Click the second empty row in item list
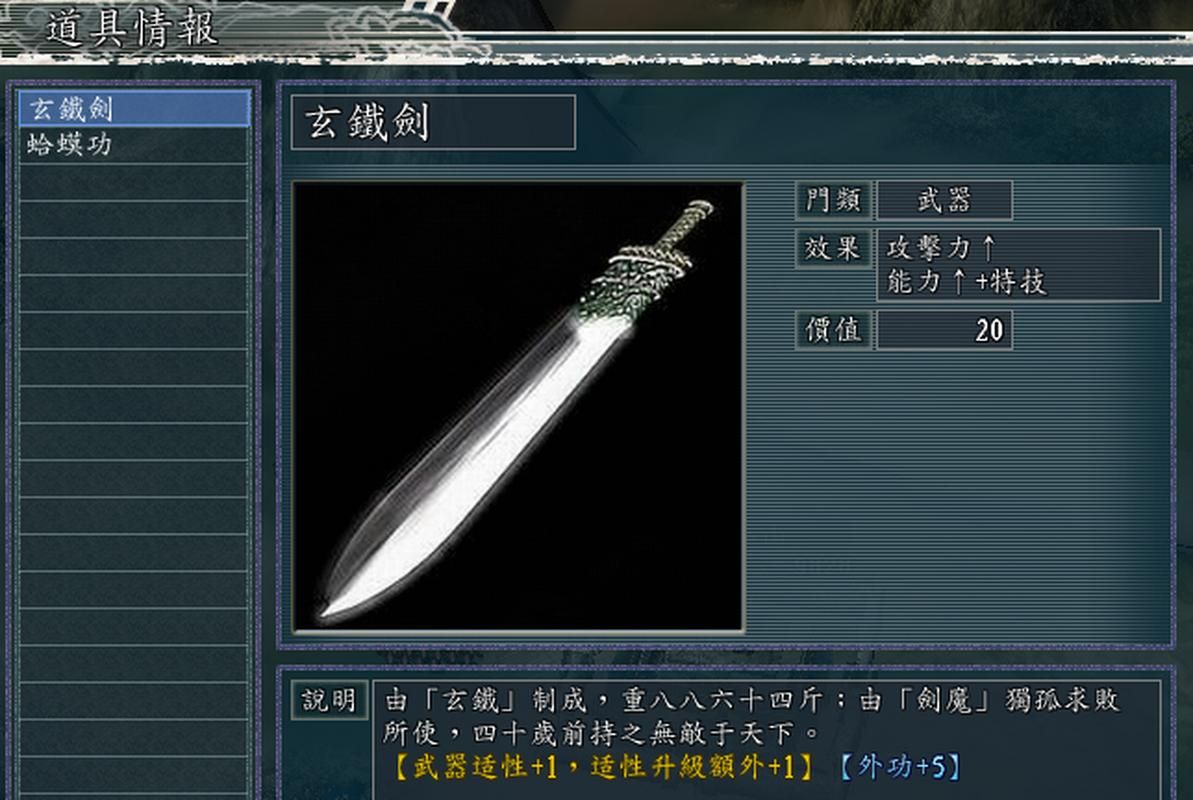Screen dimensions: 1193x800 (134, 219)
